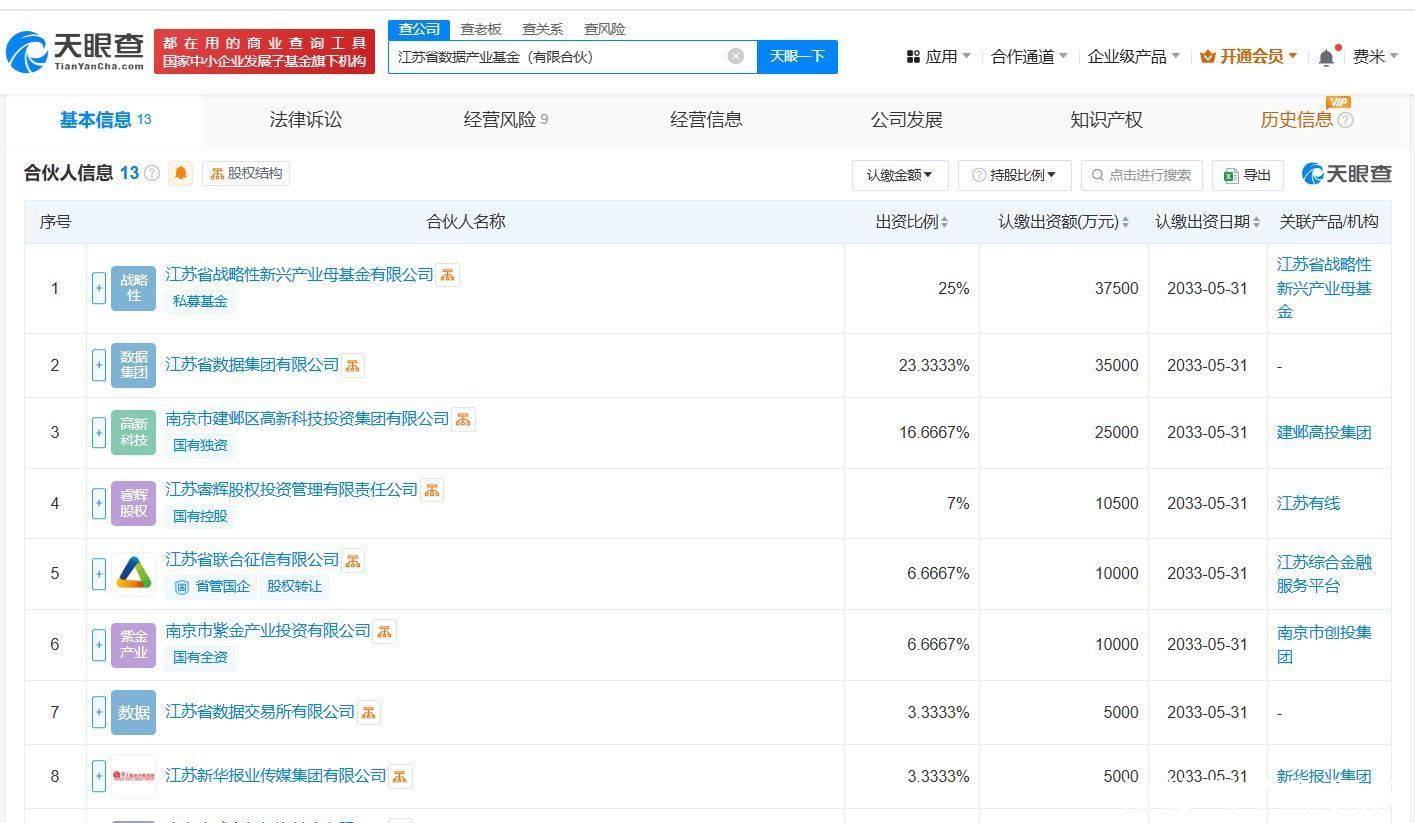Click the 数据 avatar of 江苏省数据交易所

pyautogui.click(x=133, y=712)
